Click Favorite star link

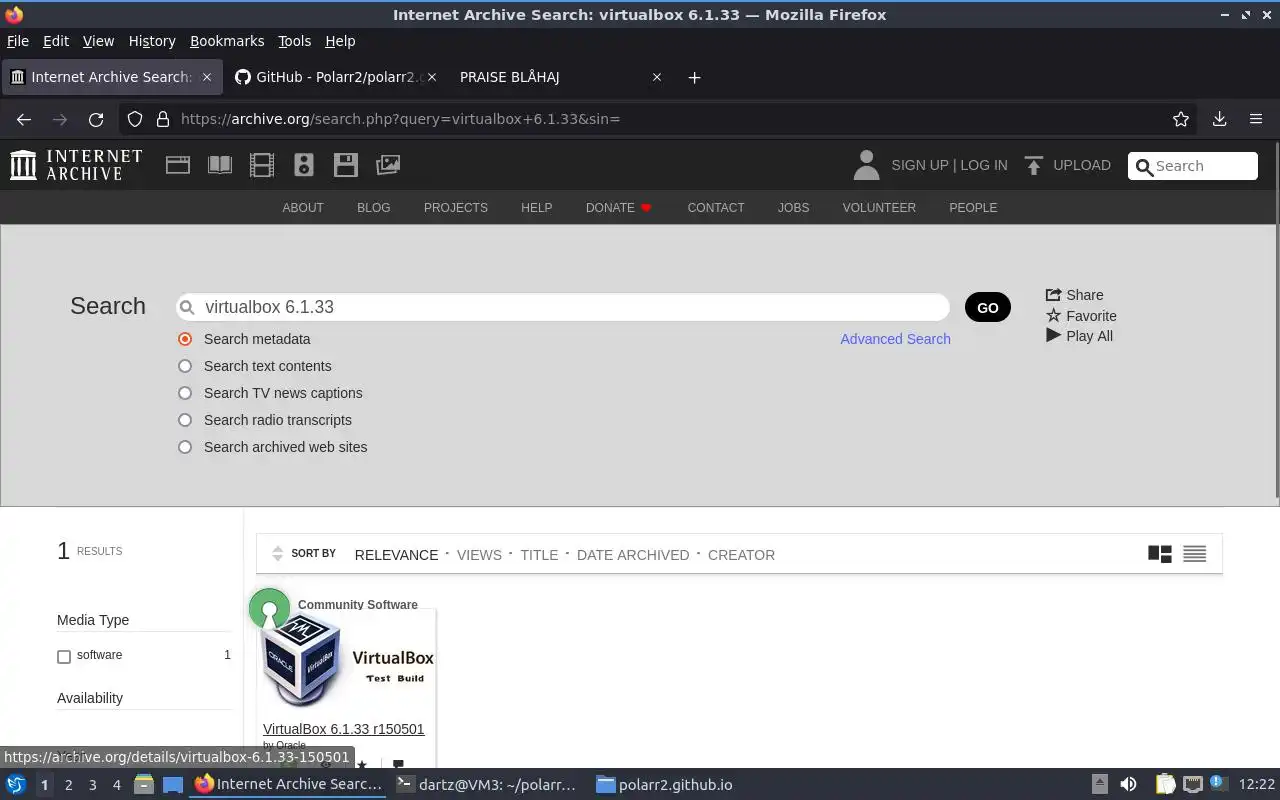click(x=1081, y=316)
